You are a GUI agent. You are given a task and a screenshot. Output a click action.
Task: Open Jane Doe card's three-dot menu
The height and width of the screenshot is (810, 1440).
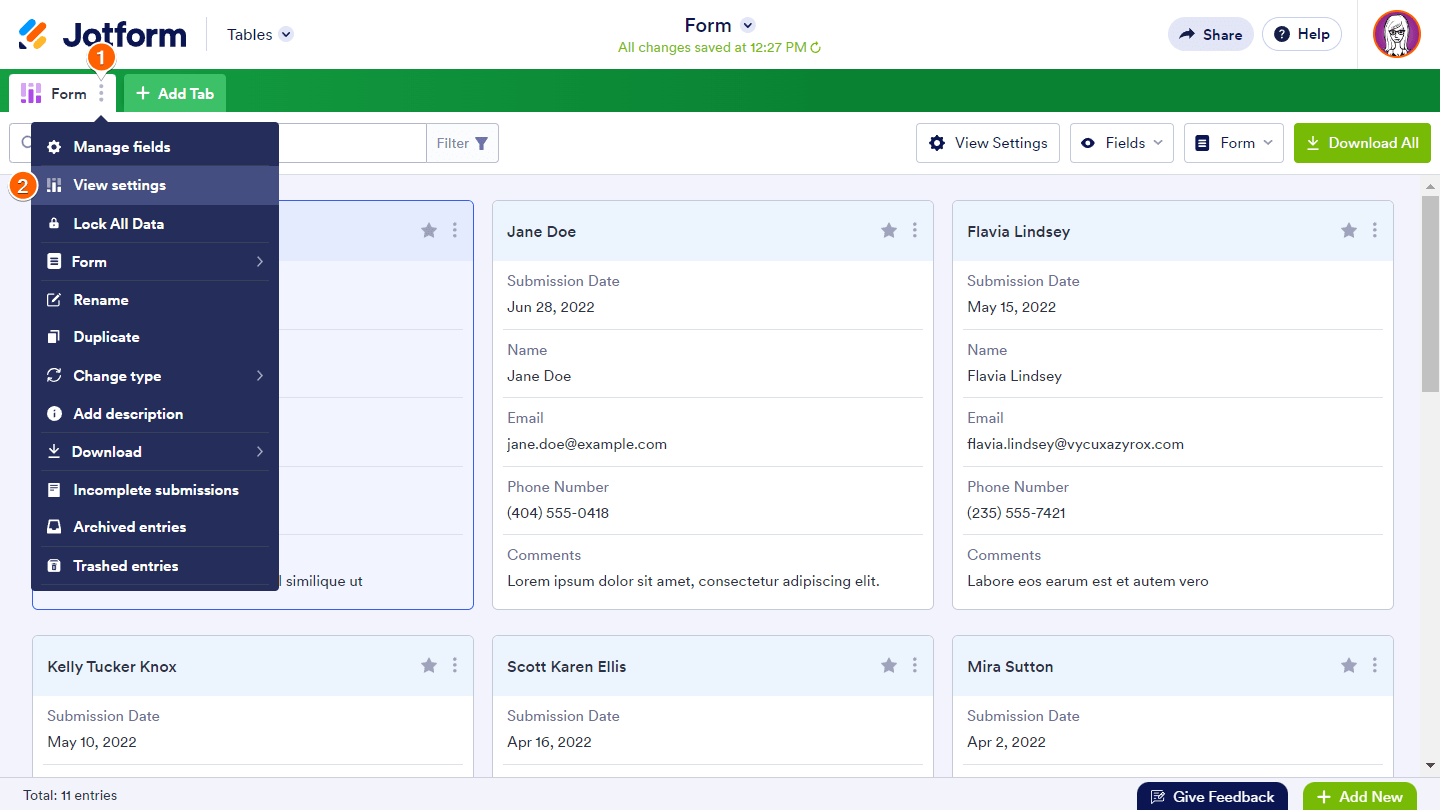915,231
